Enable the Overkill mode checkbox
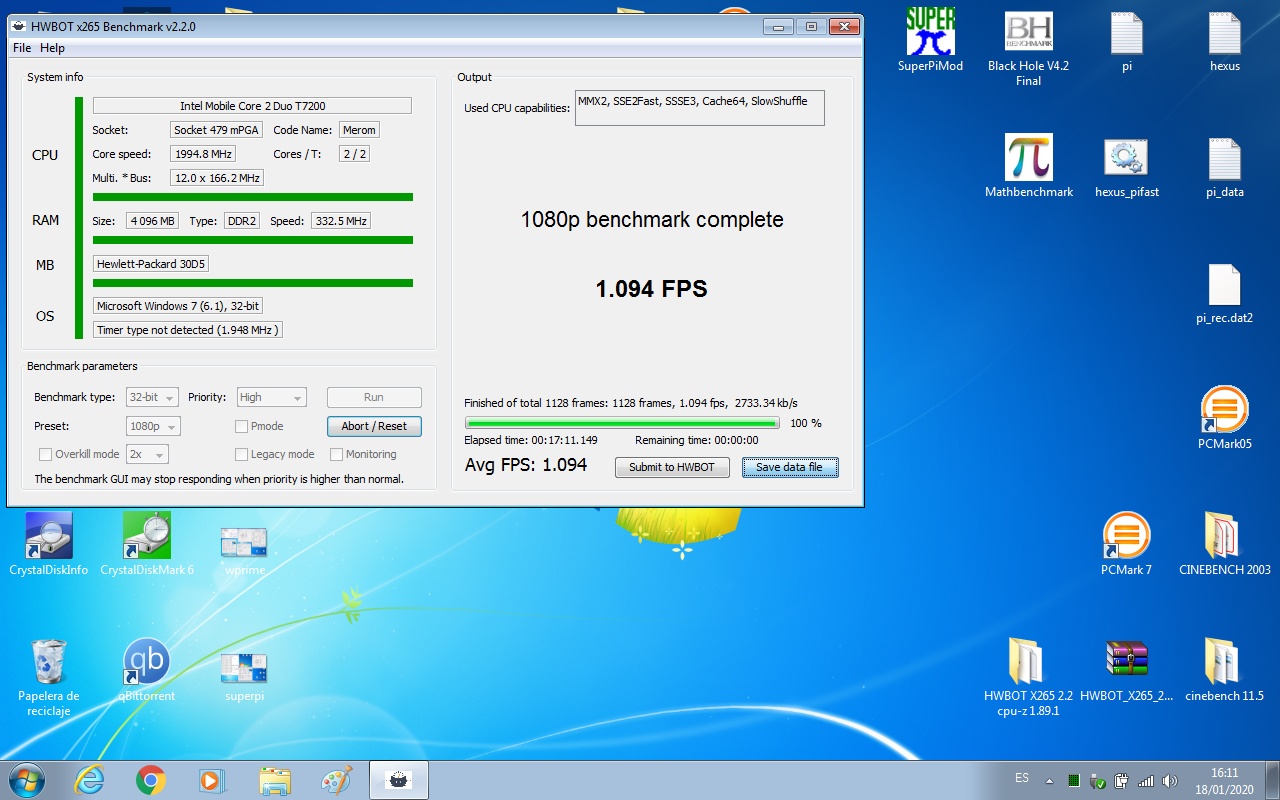This screenshot has height=800, width=1280. (x=45, y=454)
